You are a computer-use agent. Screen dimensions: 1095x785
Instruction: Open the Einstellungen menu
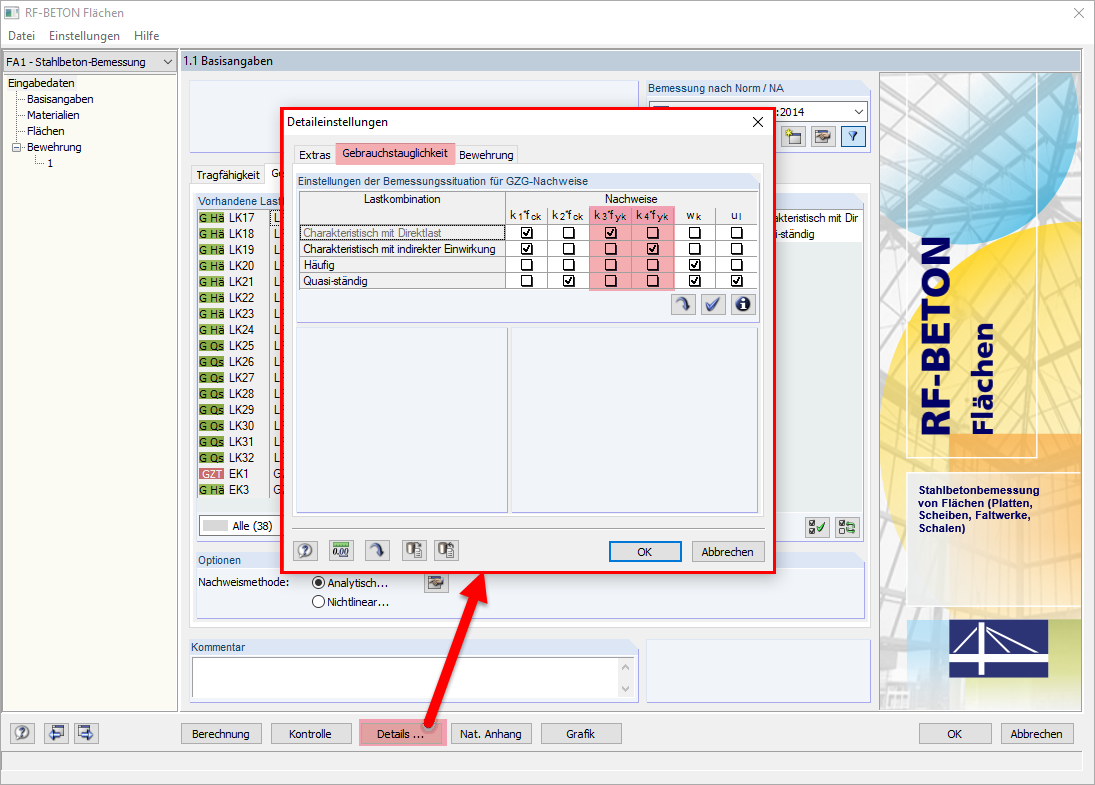(84, 36)
